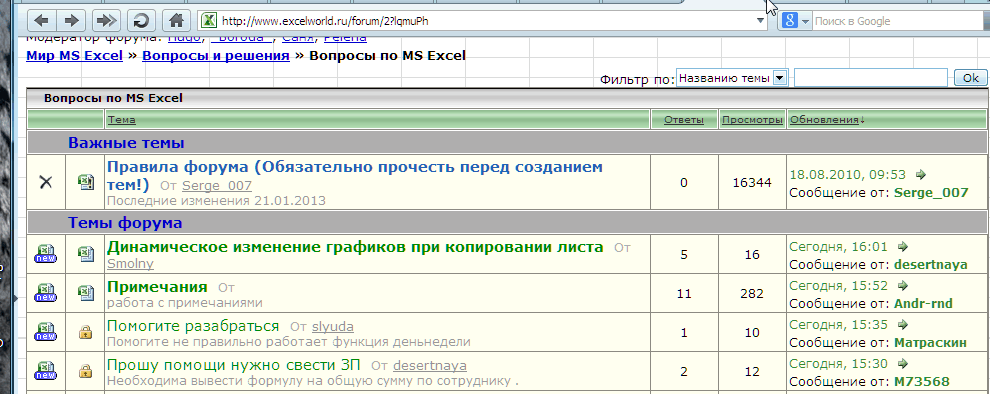Click the Excel site icon in address bar

(208, 21)
